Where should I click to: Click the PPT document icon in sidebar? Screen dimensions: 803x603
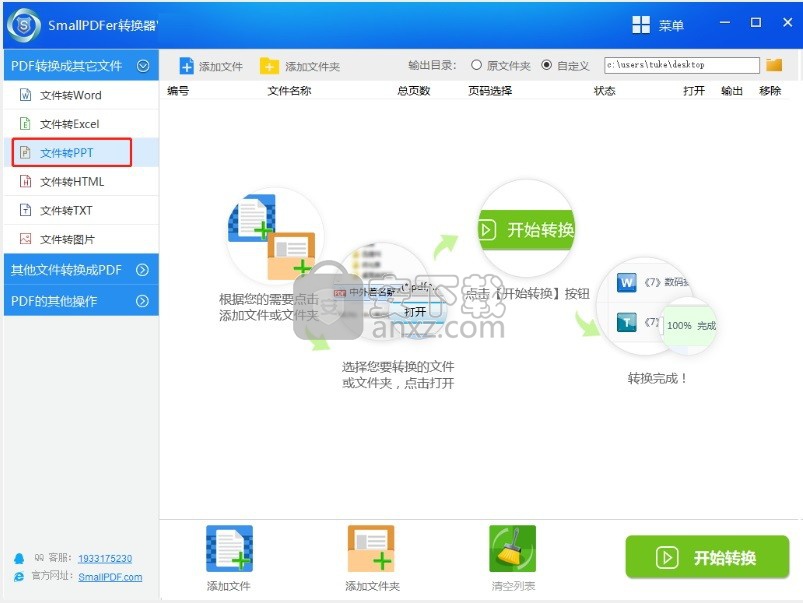(25, 152)
